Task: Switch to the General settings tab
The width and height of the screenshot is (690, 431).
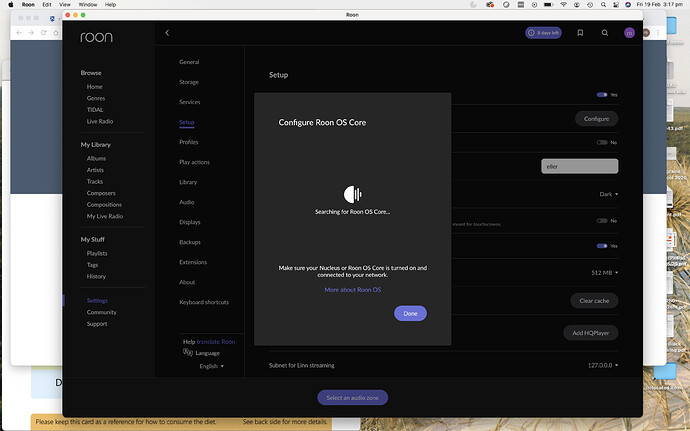Action: pos(189,62)
